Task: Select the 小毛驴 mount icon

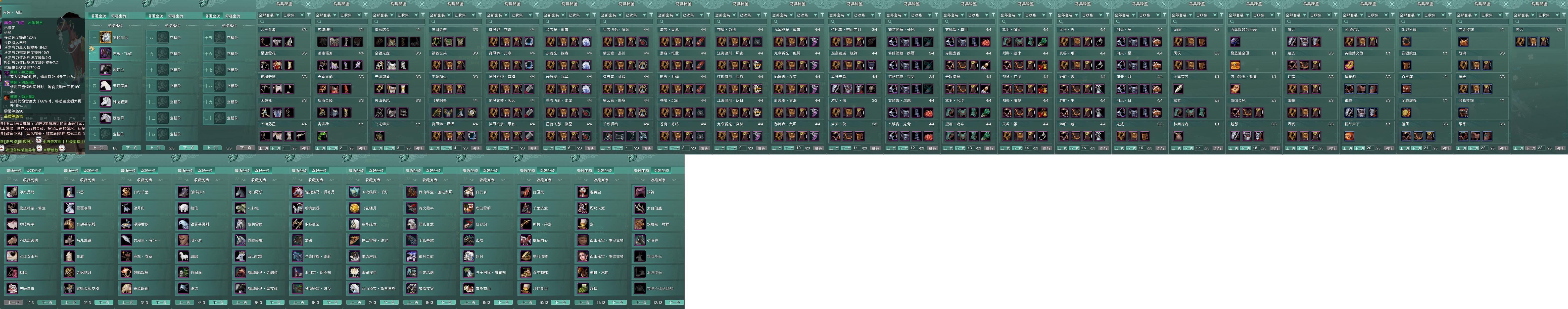Action: pos(640,240)
